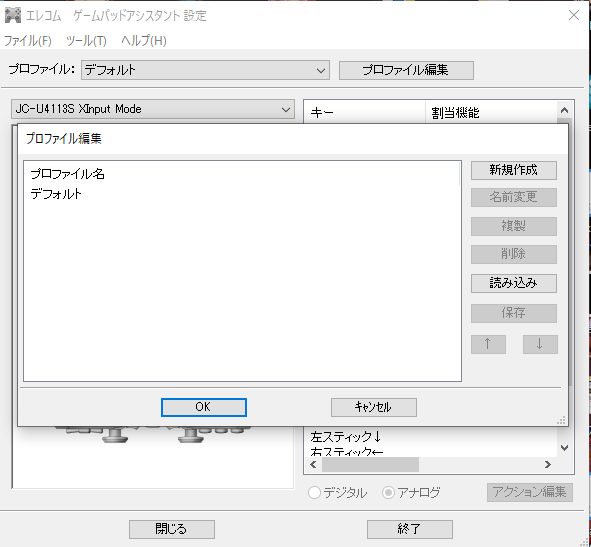Click the horizontal scroll right arrow

548,464
